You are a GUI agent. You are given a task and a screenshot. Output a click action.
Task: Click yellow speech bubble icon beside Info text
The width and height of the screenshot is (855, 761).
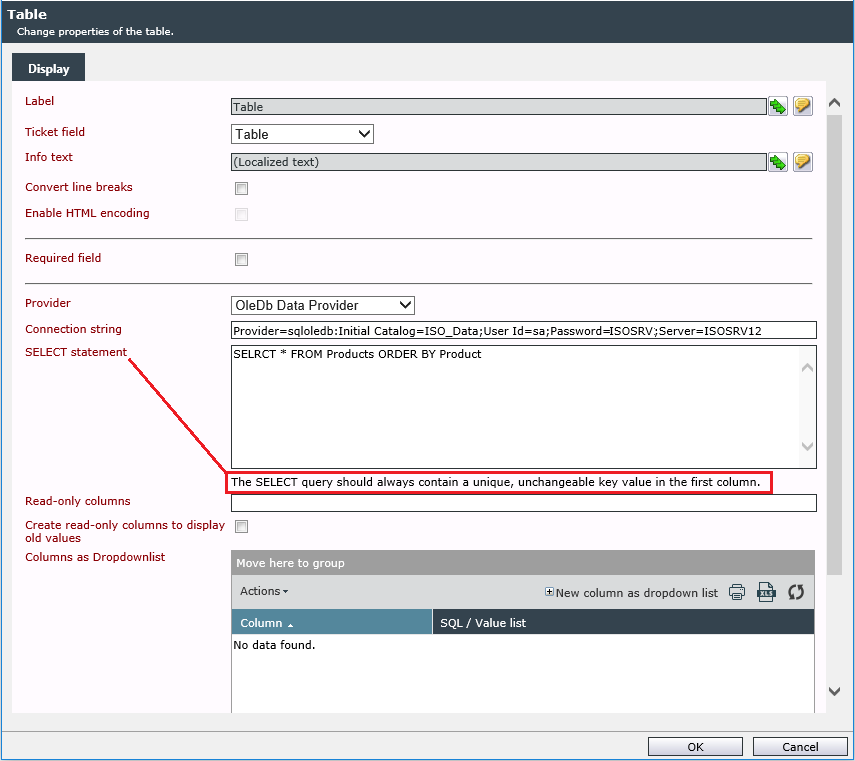(803, 162)
